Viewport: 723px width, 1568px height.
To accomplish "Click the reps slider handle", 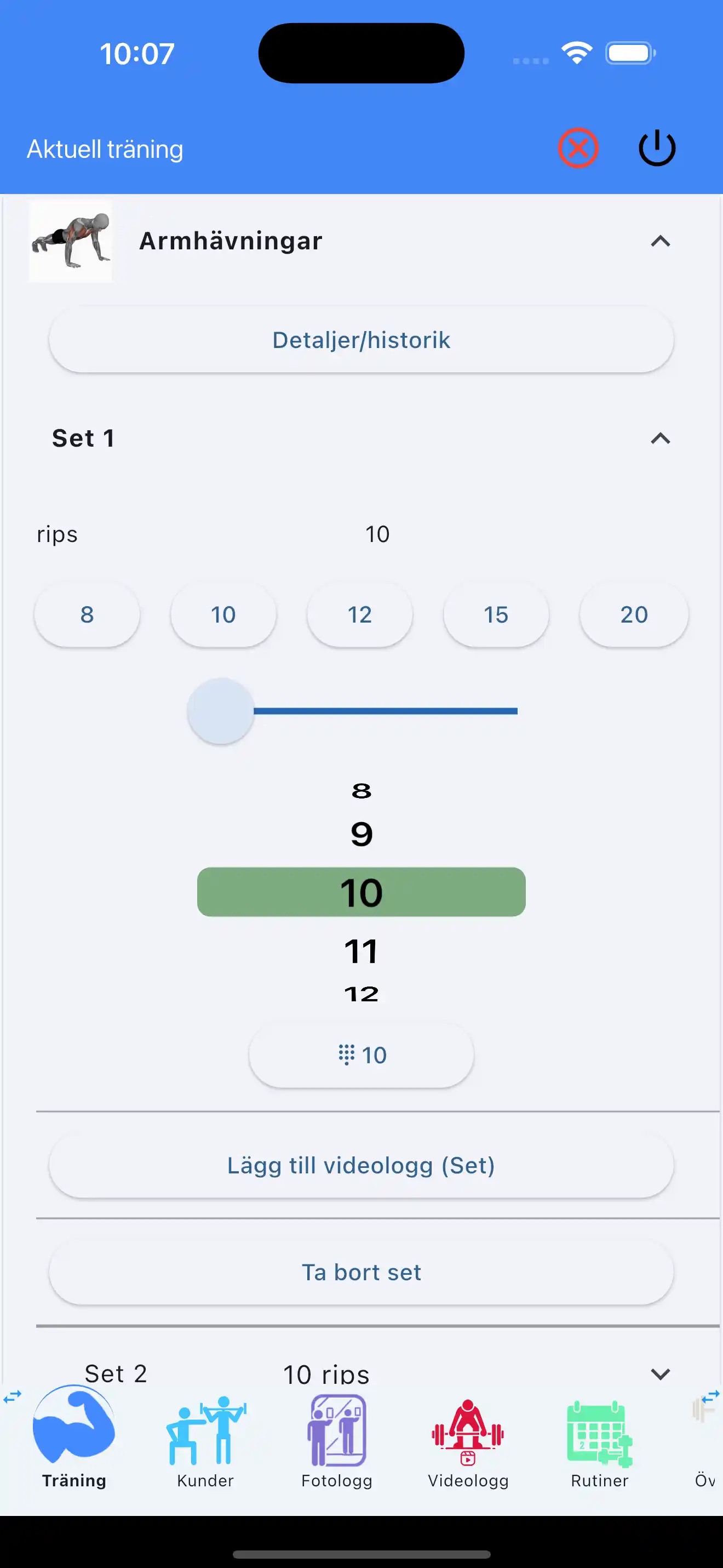I will pos(221,711).
